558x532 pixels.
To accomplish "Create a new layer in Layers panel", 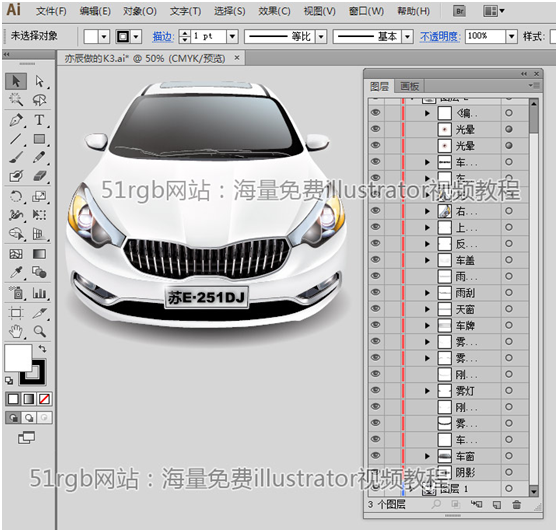I will coord(497,504).
